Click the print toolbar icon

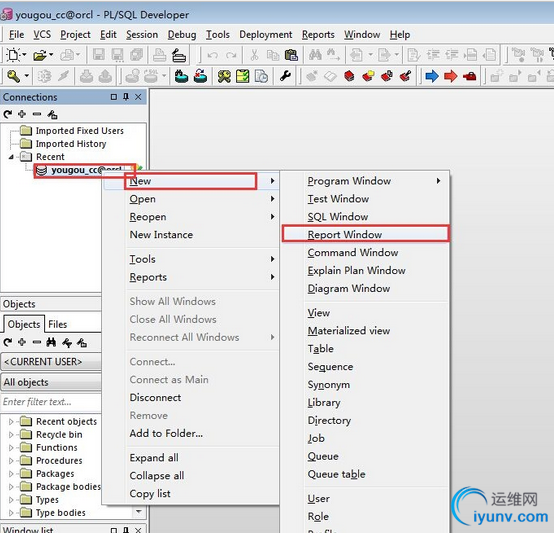pyautogui.click(x=159, y=55)
